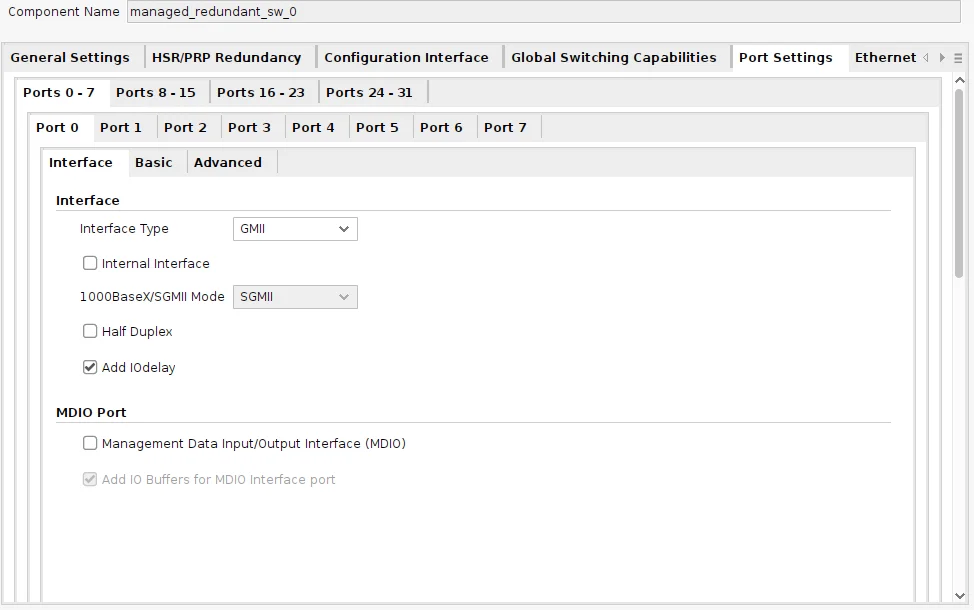Click the scrollbar up arrow

pyautogui.click(x=959, y=80)
